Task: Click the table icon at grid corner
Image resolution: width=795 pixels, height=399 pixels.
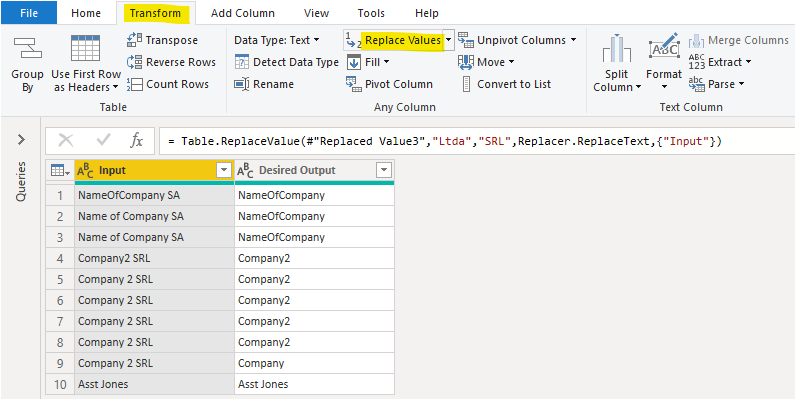Action: click(x=60, y=171)
